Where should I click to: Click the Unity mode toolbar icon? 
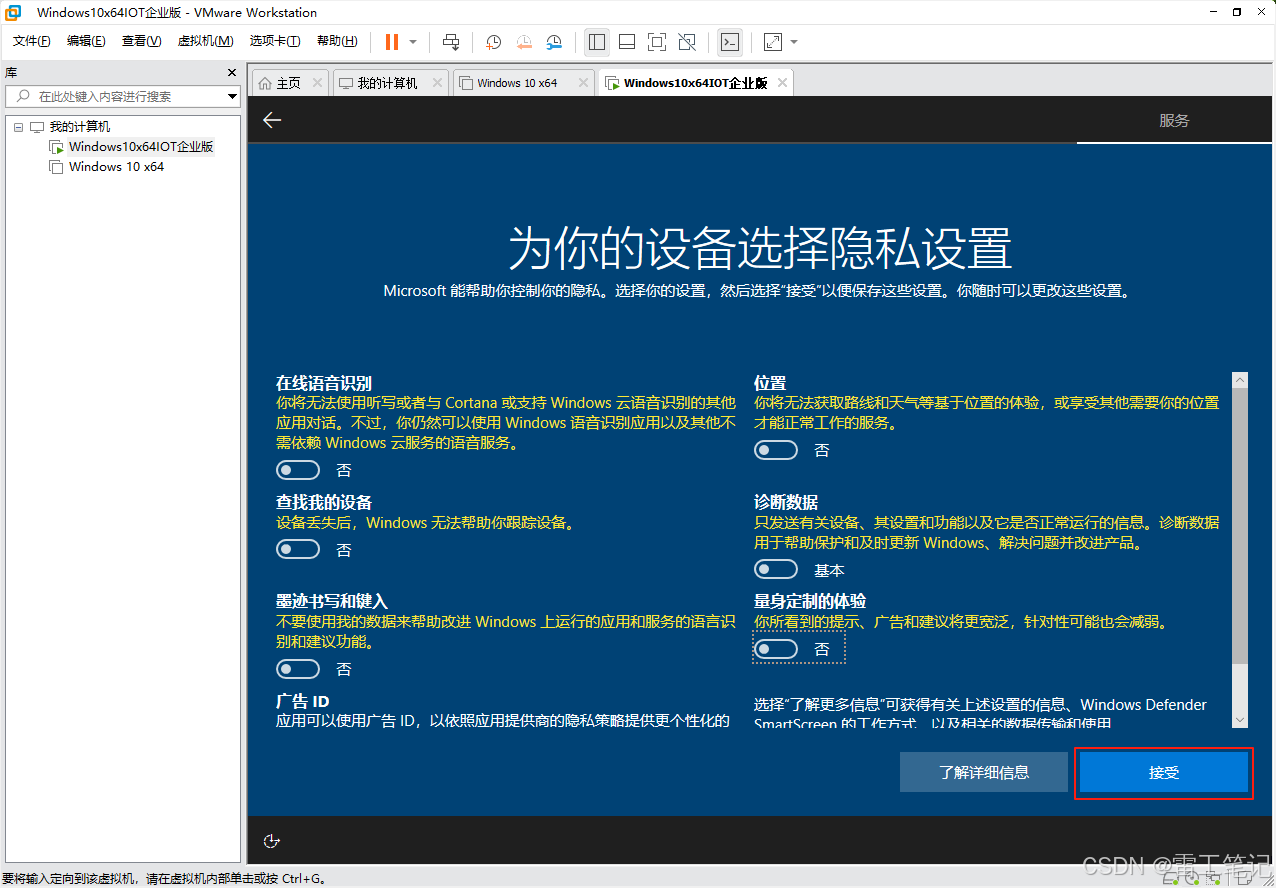point(687,42)
